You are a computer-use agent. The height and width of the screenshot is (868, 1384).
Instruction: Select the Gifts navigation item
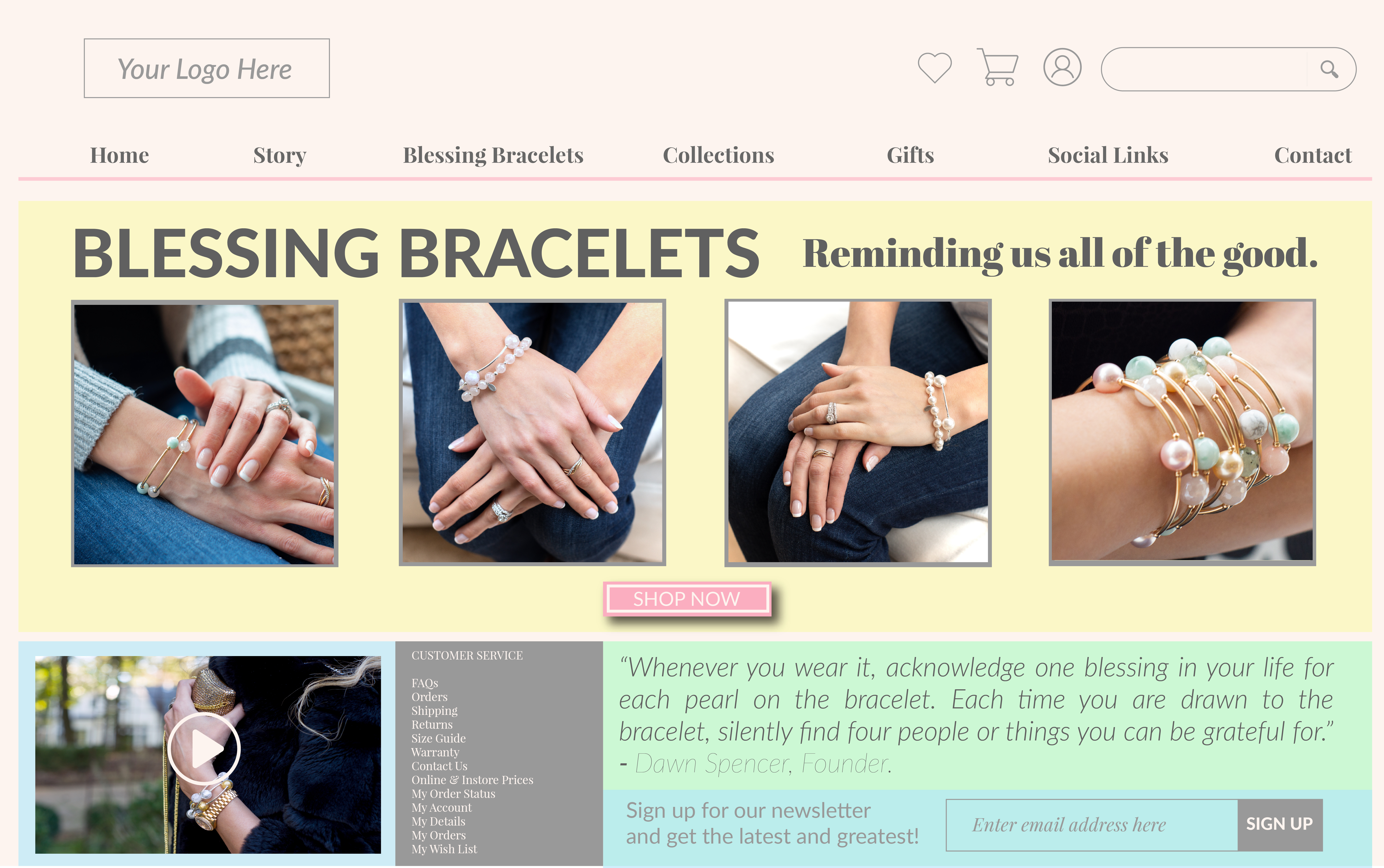pyautogui.click(x=910, y=155)
